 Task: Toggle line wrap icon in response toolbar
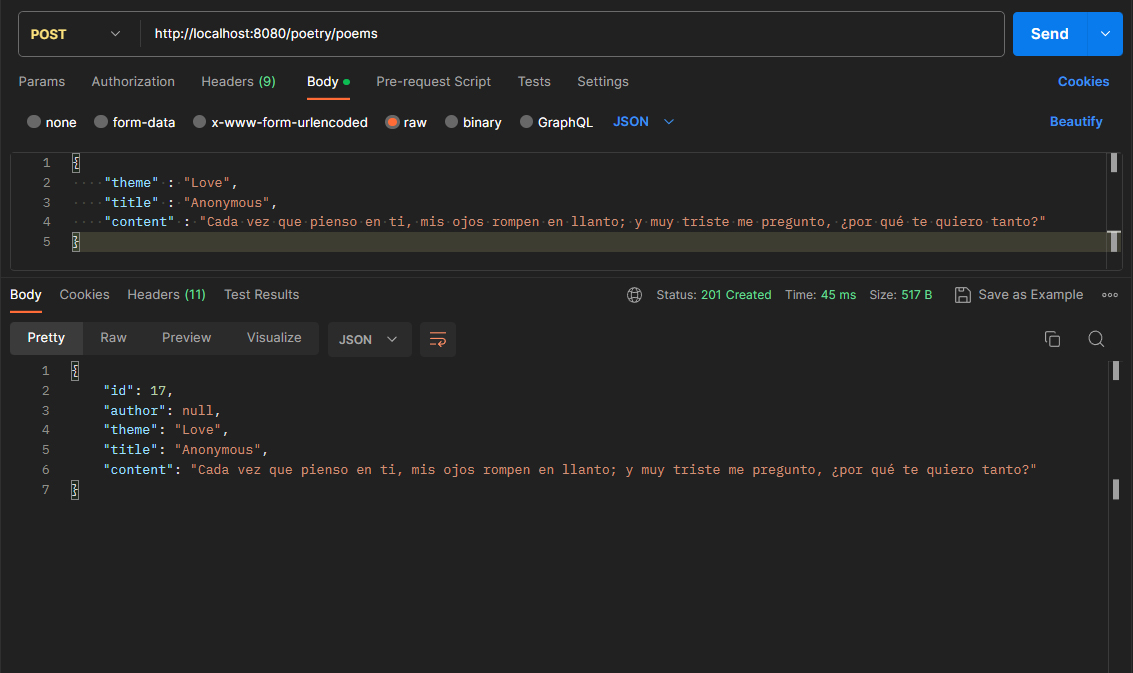click(438, 339)
